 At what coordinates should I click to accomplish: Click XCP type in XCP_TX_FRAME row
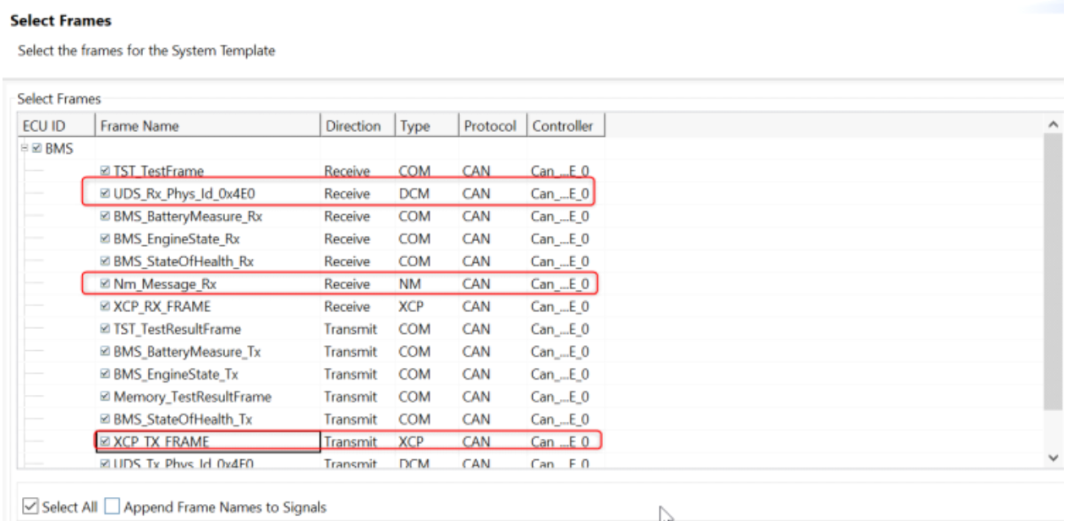coord(412,442)
